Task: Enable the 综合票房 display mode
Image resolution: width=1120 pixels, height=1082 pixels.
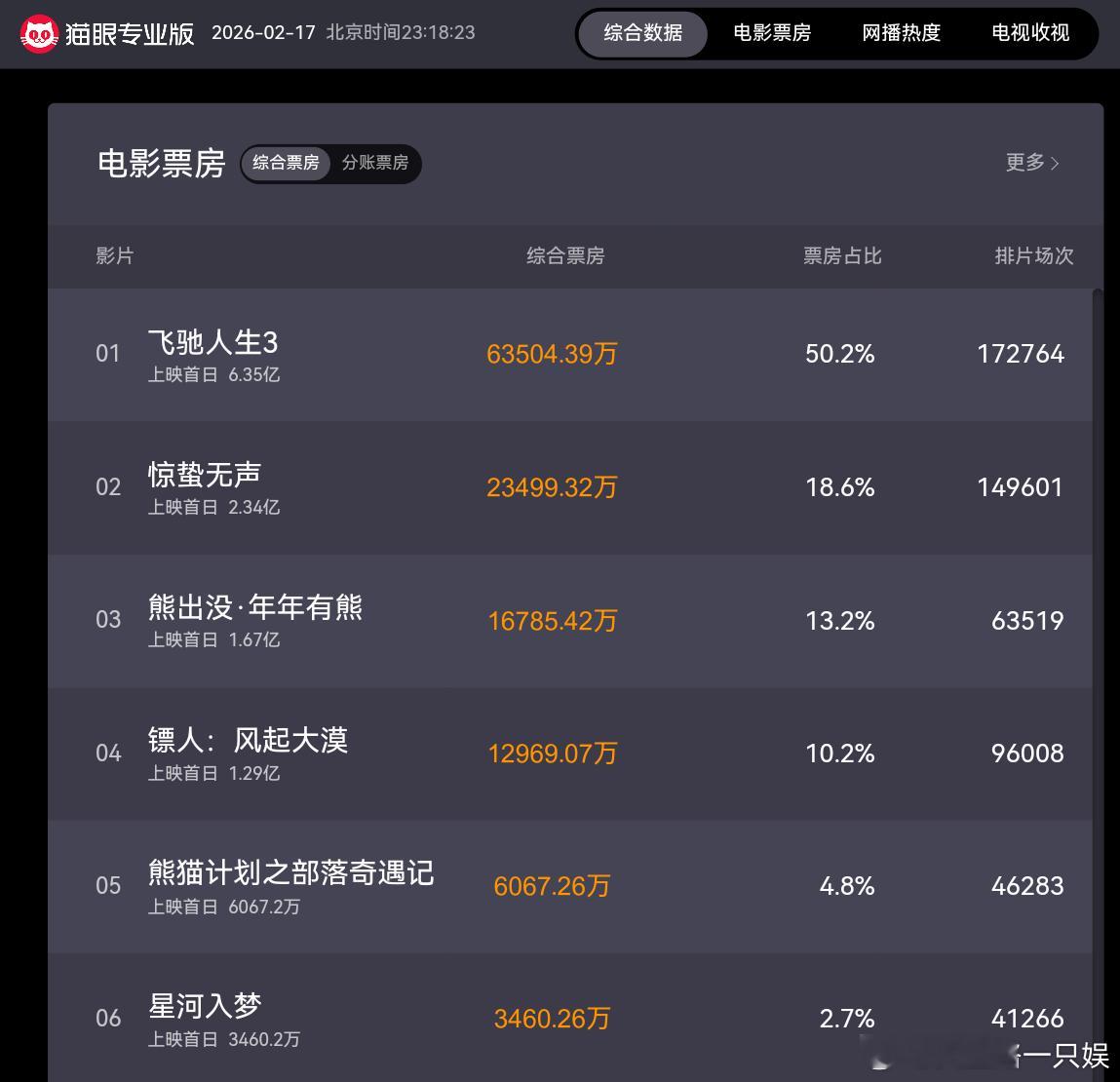Action: click(x=285, y=164)
